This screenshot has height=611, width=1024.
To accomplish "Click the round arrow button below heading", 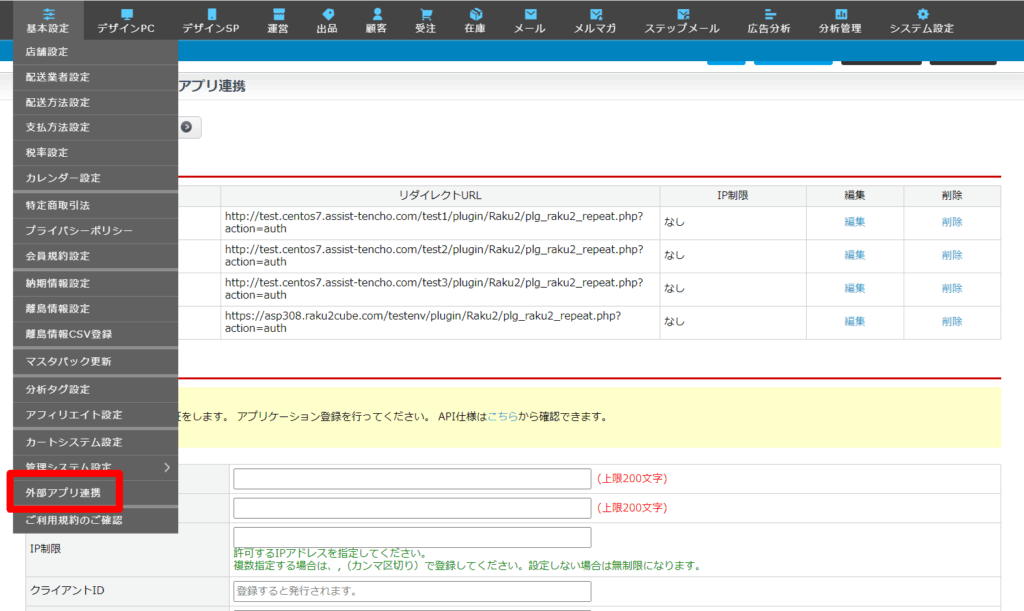I will (x=186, y=127).
